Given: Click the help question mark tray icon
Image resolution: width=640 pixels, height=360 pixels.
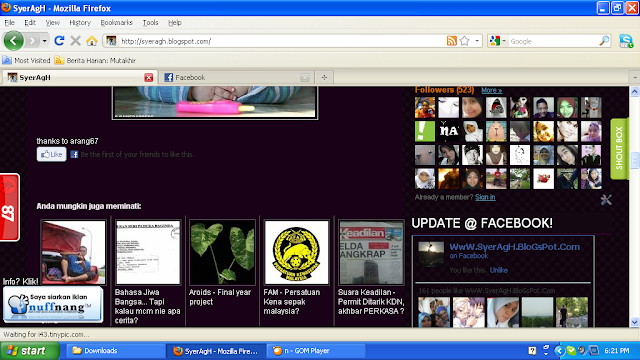Looking at the screenshot, I should tap(532, 351).
